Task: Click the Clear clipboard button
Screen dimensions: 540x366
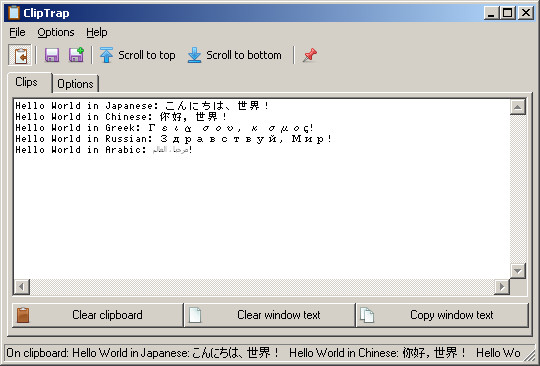Action: pos(97,315)
